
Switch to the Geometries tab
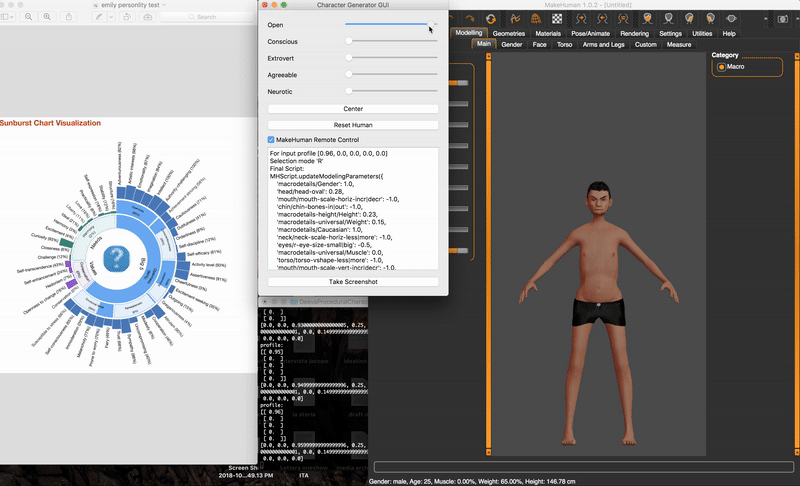coord(509,33)
